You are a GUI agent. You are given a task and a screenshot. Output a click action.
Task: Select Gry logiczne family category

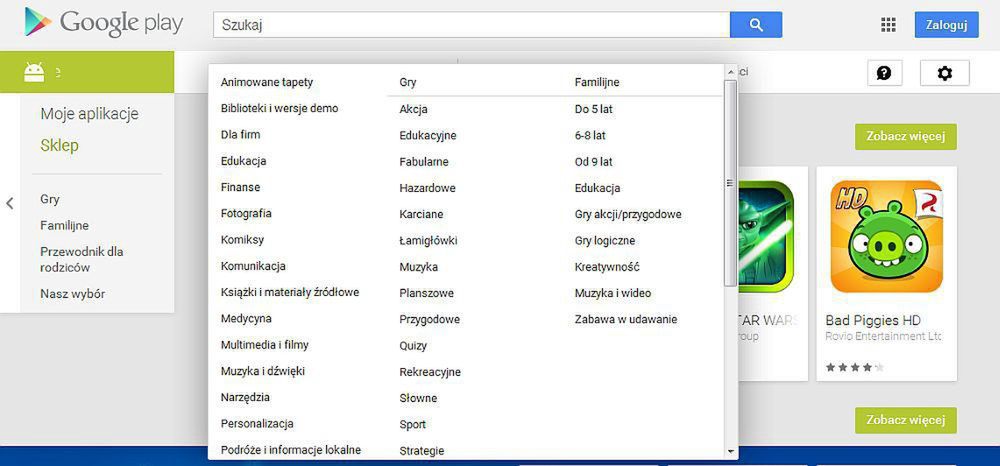point(605,240)
